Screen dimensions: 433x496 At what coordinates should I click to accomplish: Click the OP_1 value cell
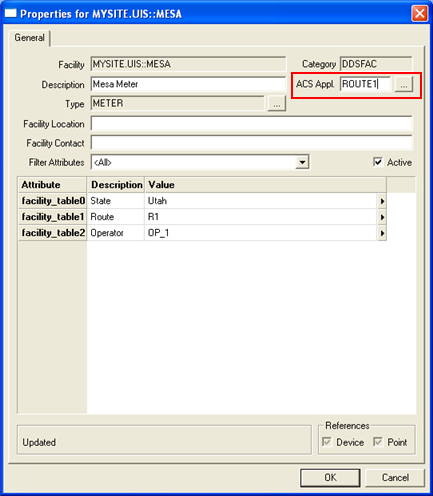(261, 233)
